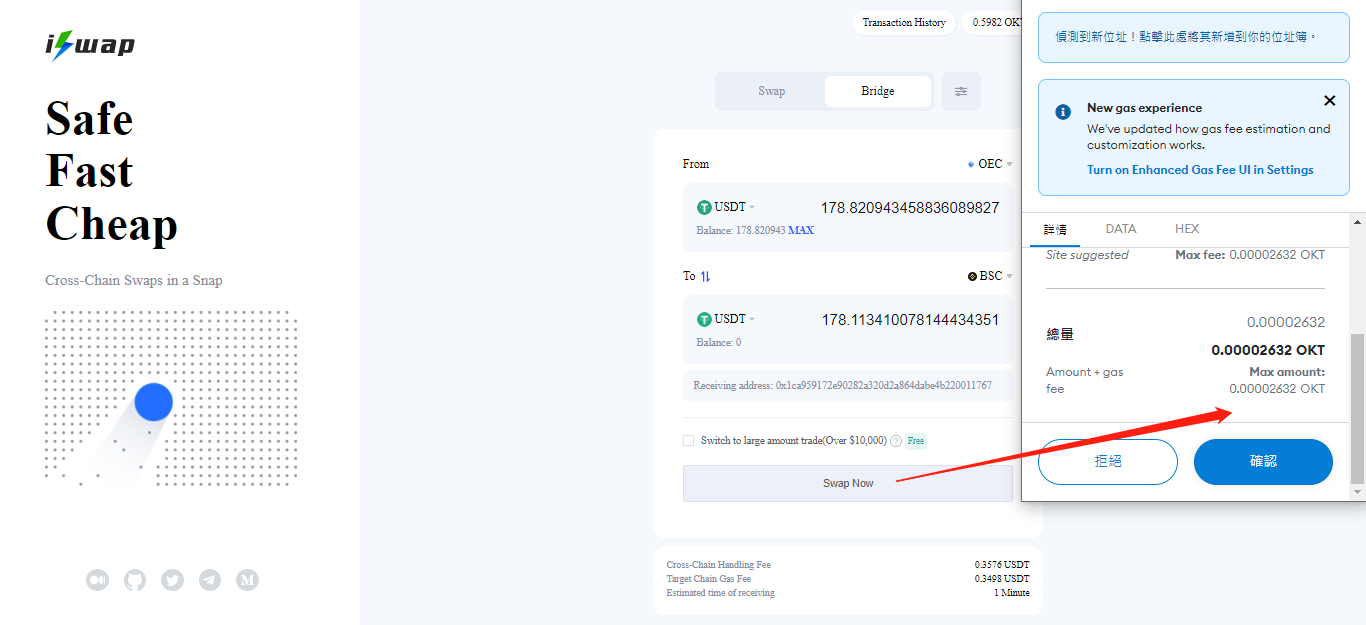Open the first social link icon

click(97, 579)
